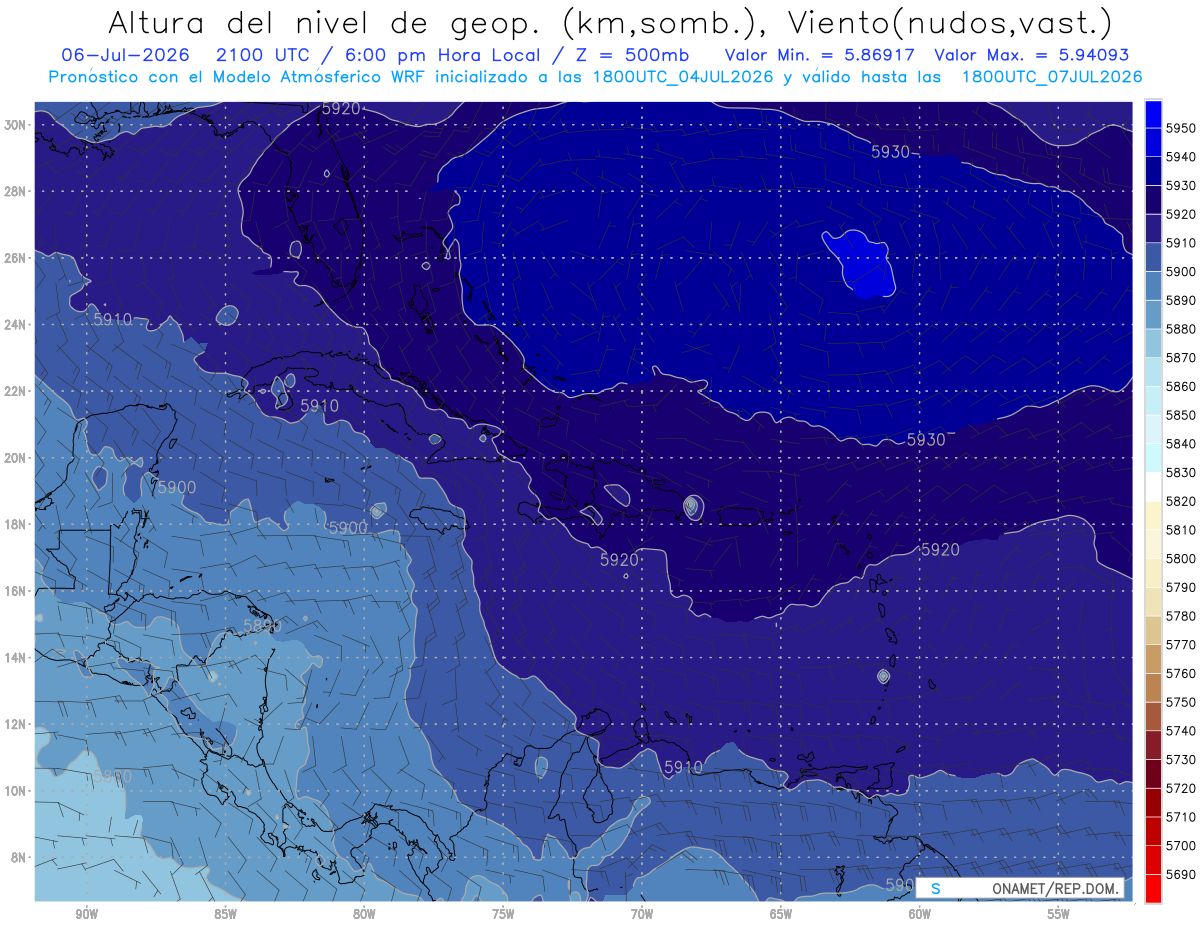Click the '8N' latitude axis label

tap(18, 857)
